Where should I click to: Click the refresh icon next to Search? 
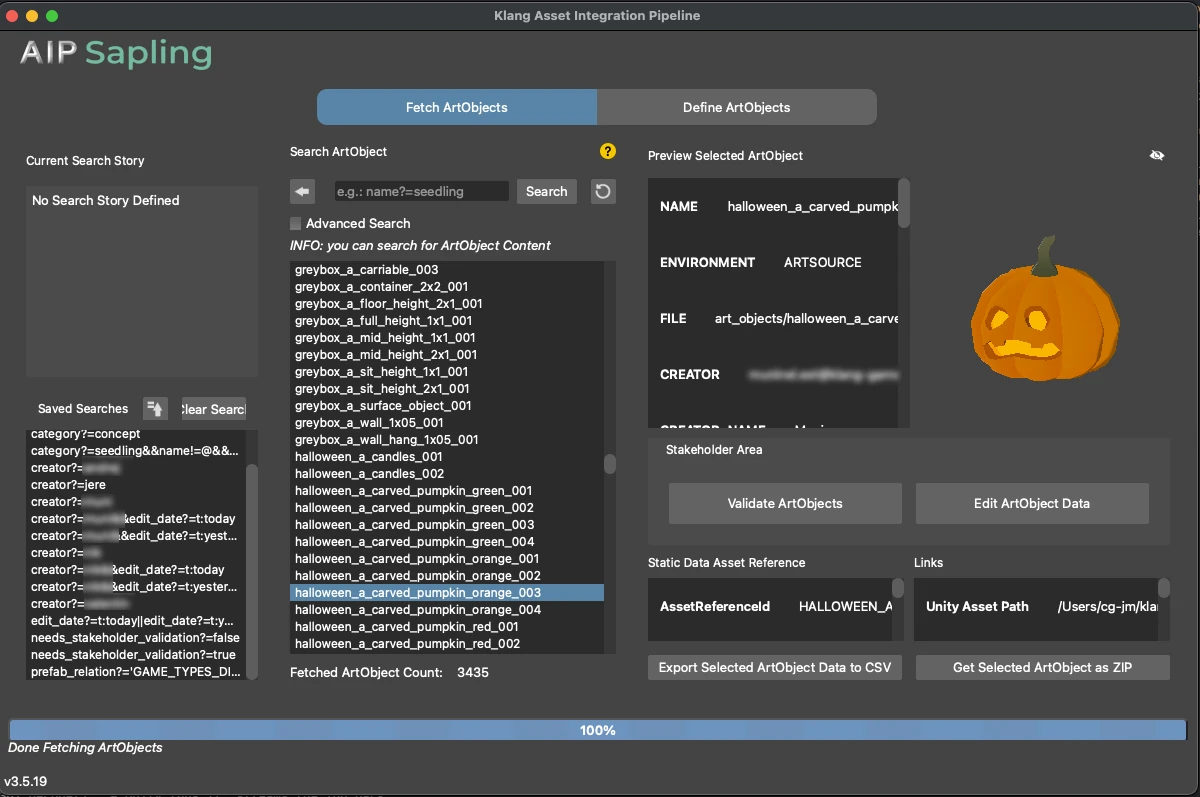coord(603,191)
